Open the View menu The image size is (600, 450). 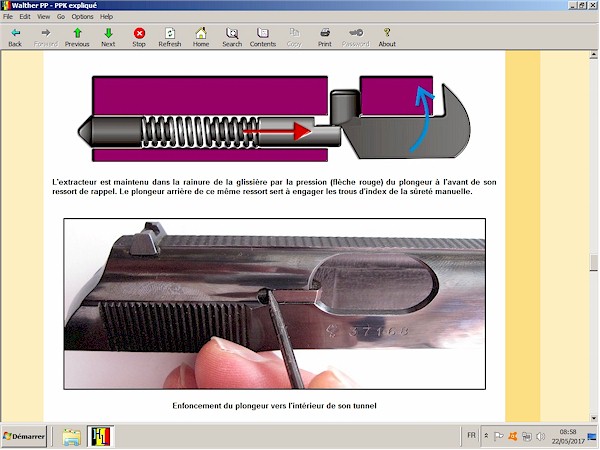[x=43, y=16]
